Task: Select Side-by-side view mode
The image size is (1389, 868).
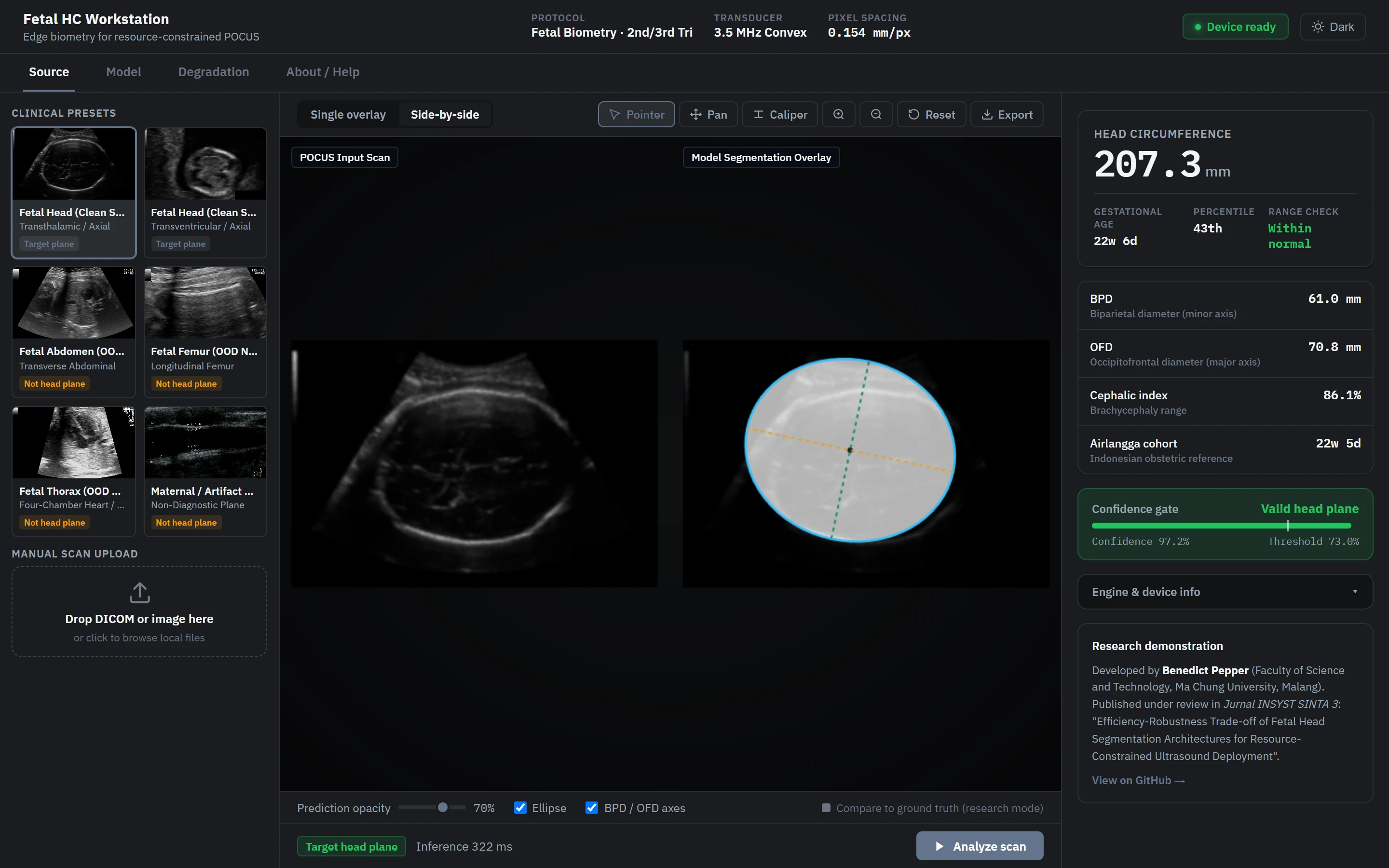Action: coord(445,114)
